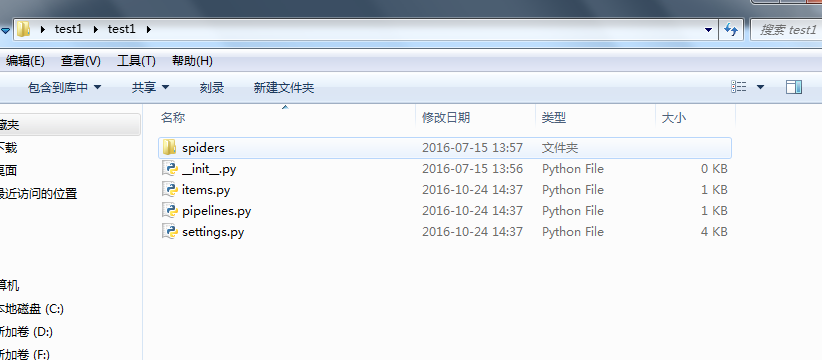This screenshot has height=360, width=822.
Task: Toggle the preview pane icon
Action: coord(794,87)
